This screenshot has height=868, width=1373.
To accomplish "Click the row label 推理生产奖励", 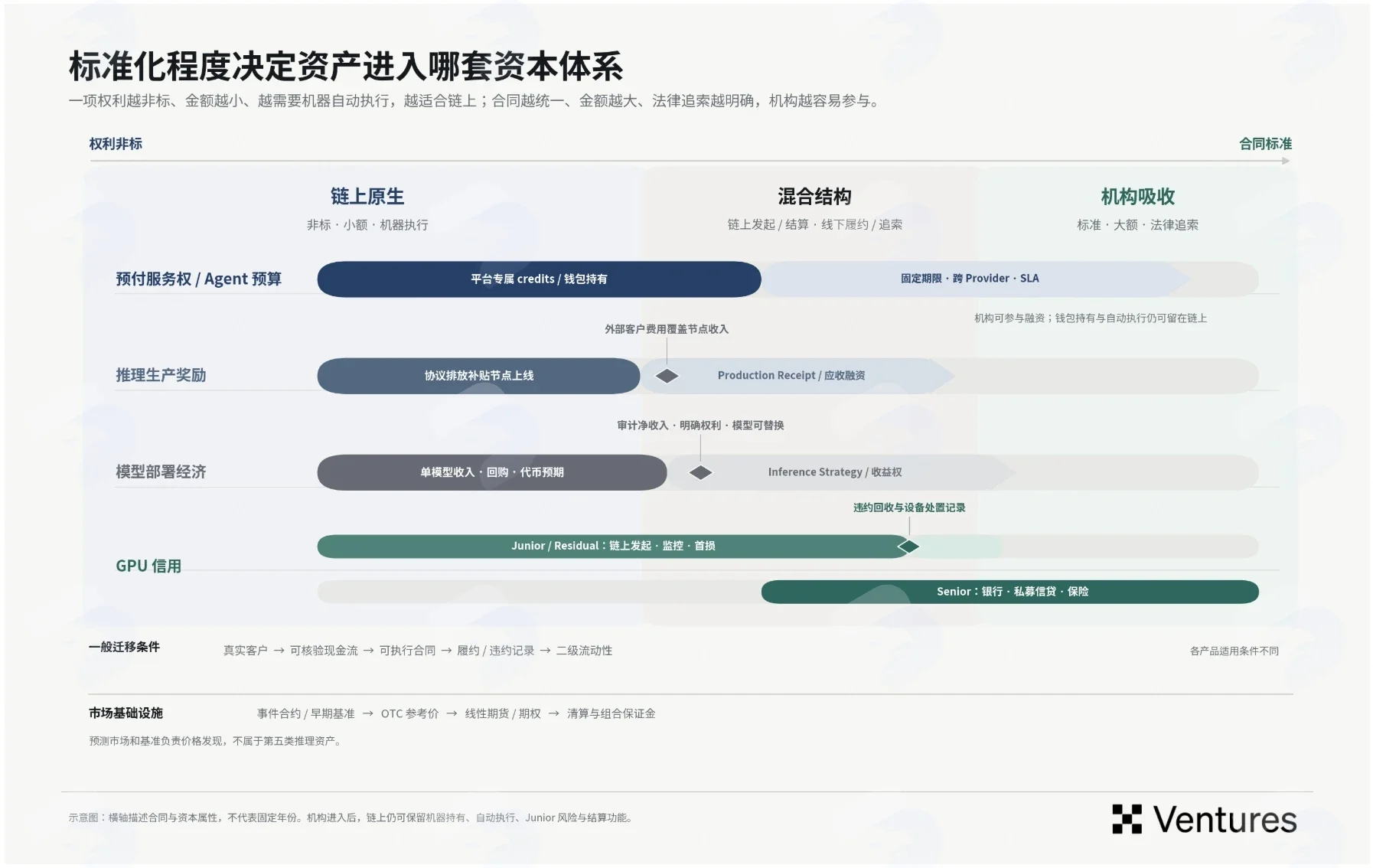I will tap(161, 375).
